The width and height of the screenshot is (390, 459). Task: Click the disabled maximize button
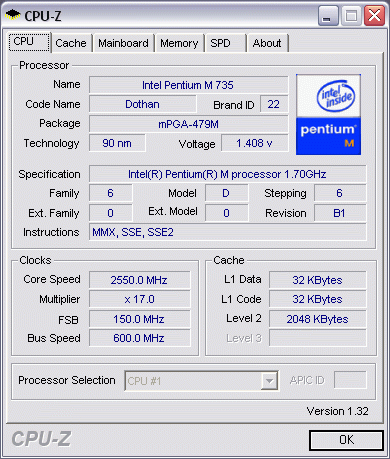[x=351, y=16]
